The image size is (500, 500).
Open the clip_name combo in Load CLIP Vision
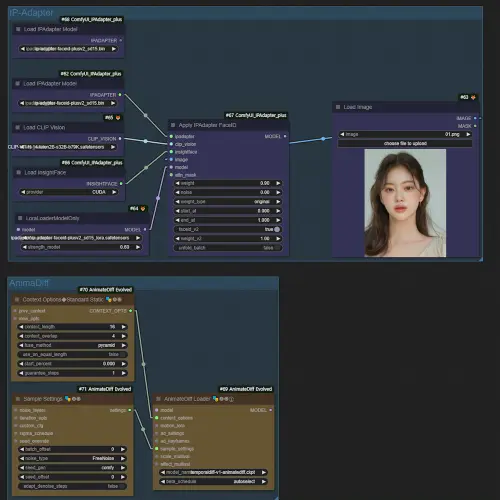[67, 147]
